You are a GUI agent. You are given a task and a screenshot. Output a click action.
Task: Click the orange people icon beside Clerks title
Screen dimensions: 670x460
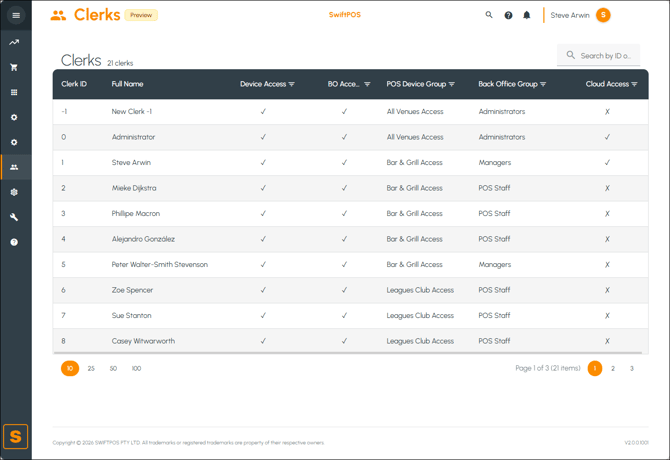click(x=58, y=15)
